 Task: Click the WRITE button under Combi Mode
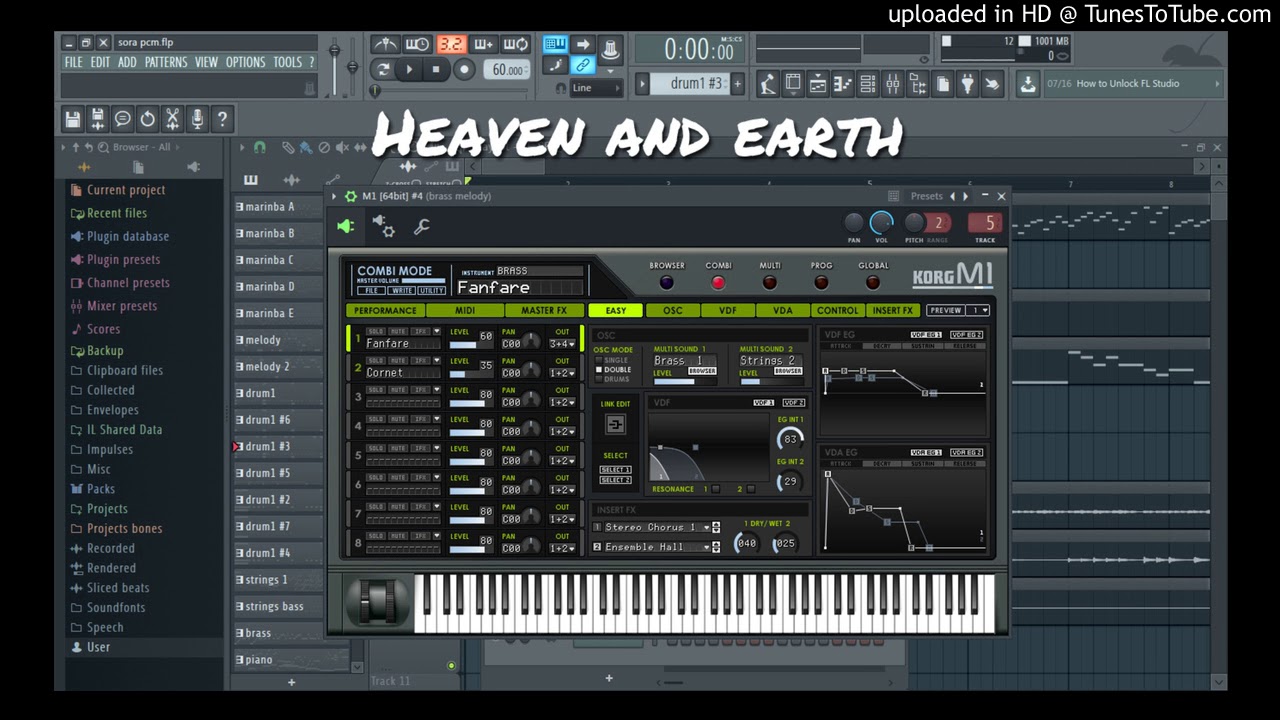click(401, 290)
